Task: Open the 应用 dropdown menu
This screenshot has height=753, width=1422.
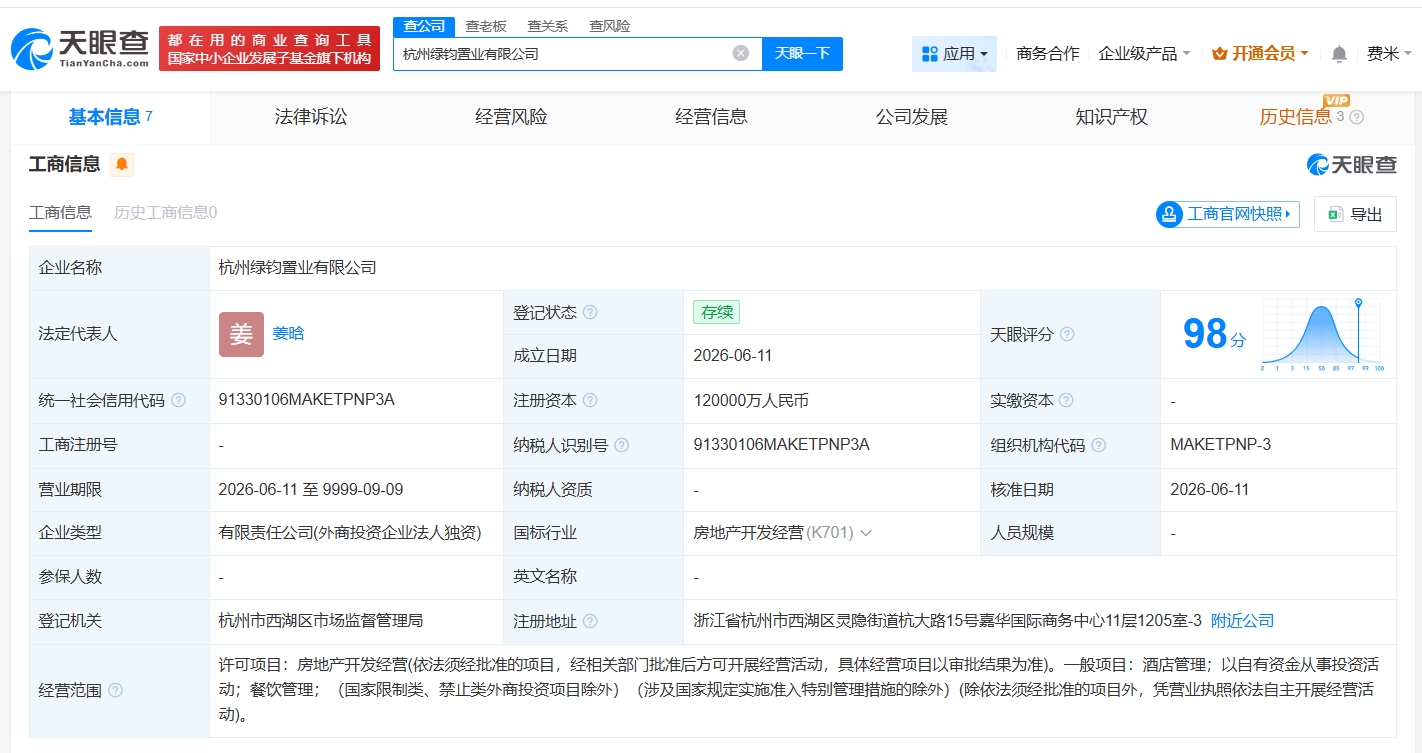Action: pyautogui.click(x=954, y=54)
